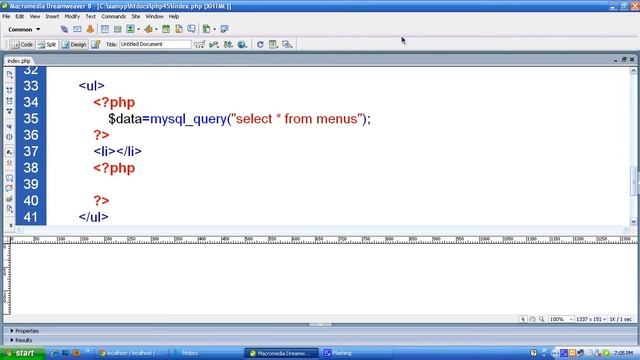Click the Apply Comment icon
The height and width of the screenshot is (360, 640).
pyautogui.click(x=9, y=178)
